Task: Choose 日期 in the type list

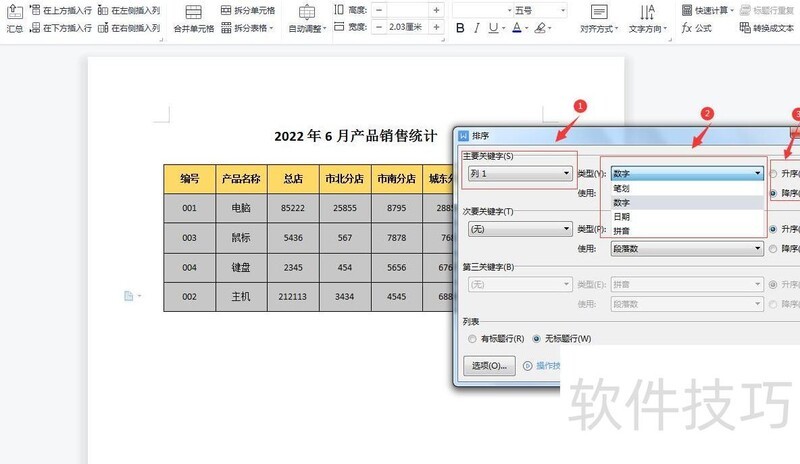Action: [x=687, y=217]
